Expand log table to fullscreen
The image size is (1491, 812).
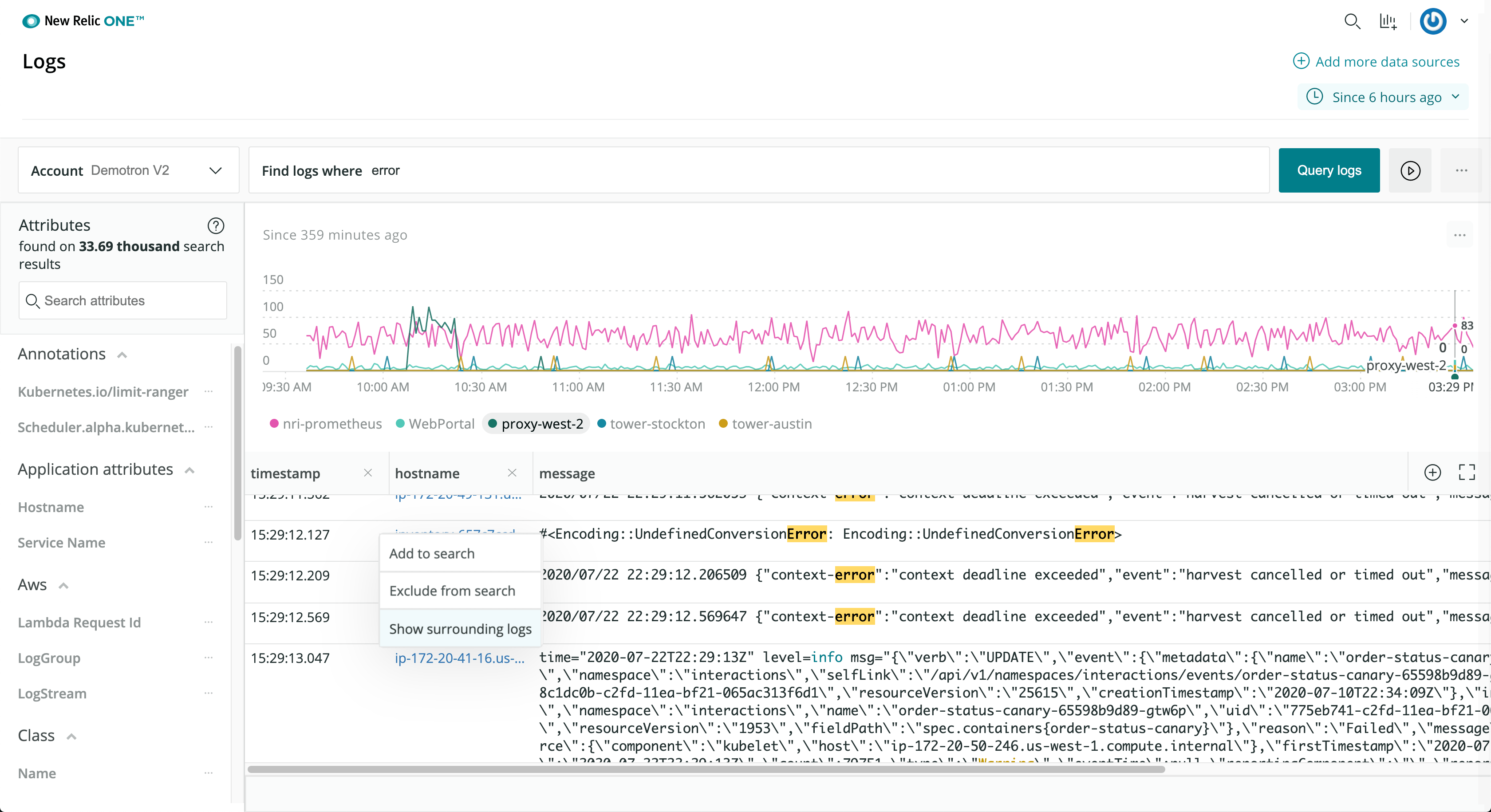1466,472
